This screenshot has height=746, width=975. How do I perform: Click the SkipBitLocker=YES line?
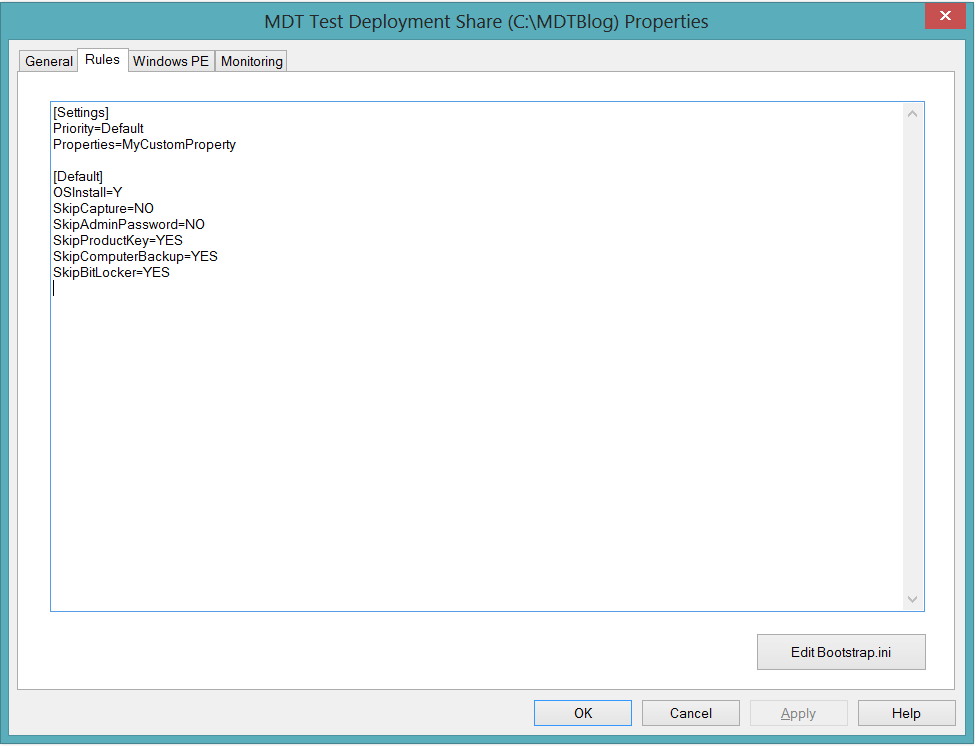coord(111,273)
